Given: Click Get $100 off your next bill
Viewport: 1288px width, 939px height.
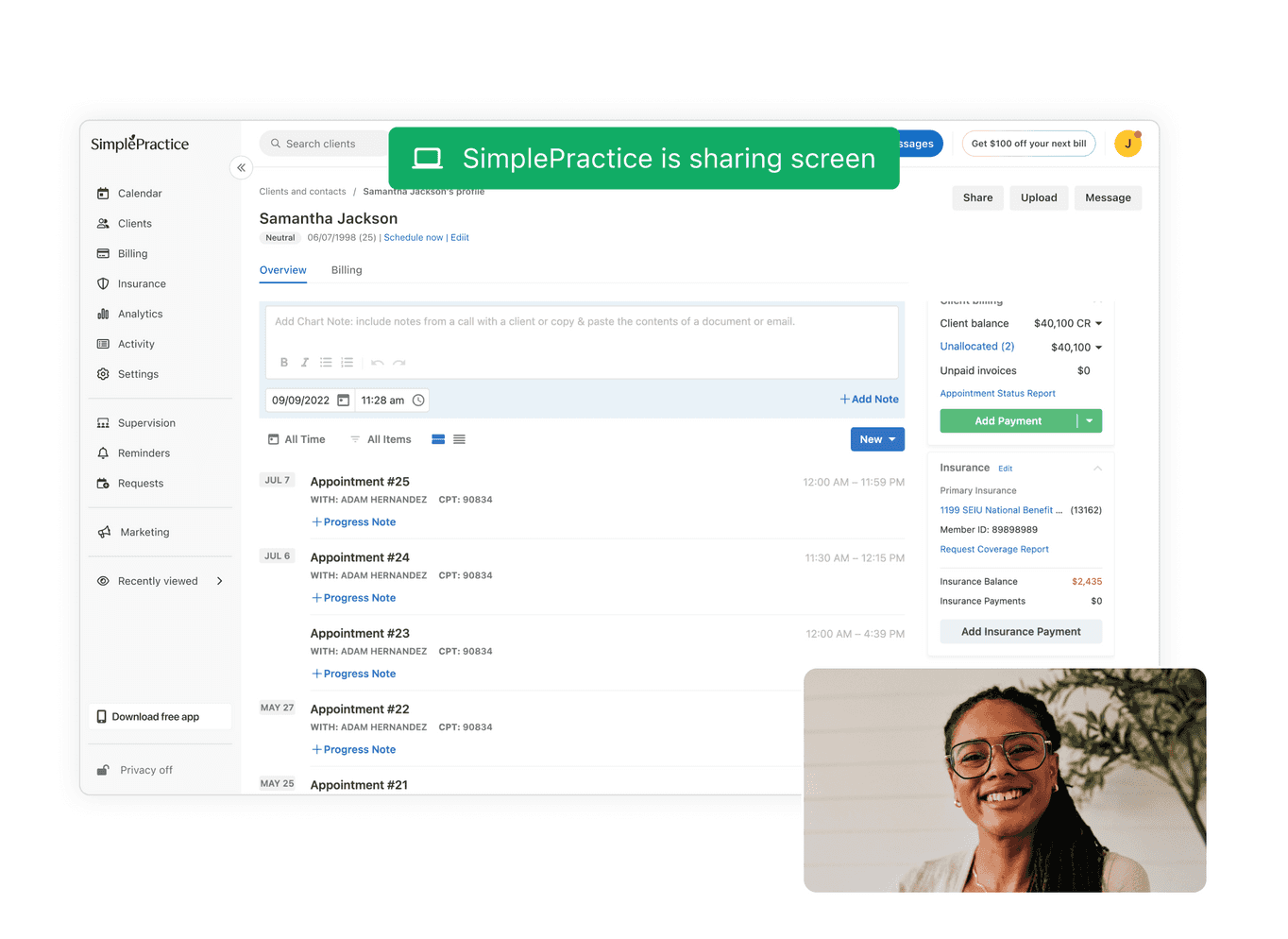Looking at the screenshot, I should tap(1028, 144).
